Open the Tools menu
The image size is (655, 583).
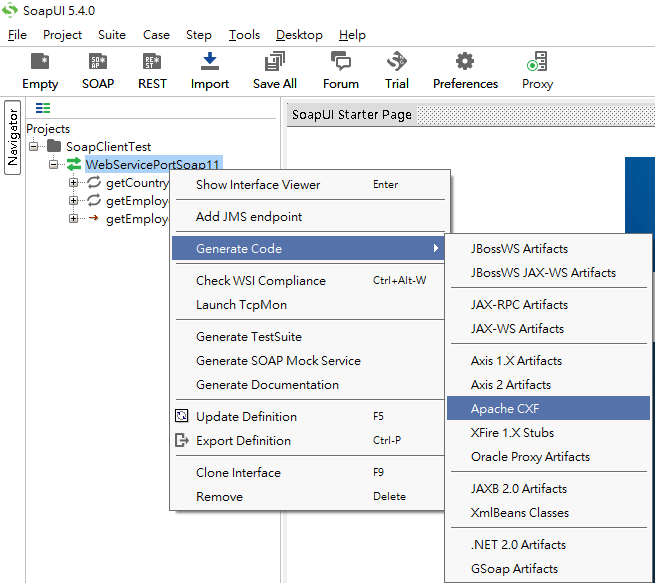244,35
